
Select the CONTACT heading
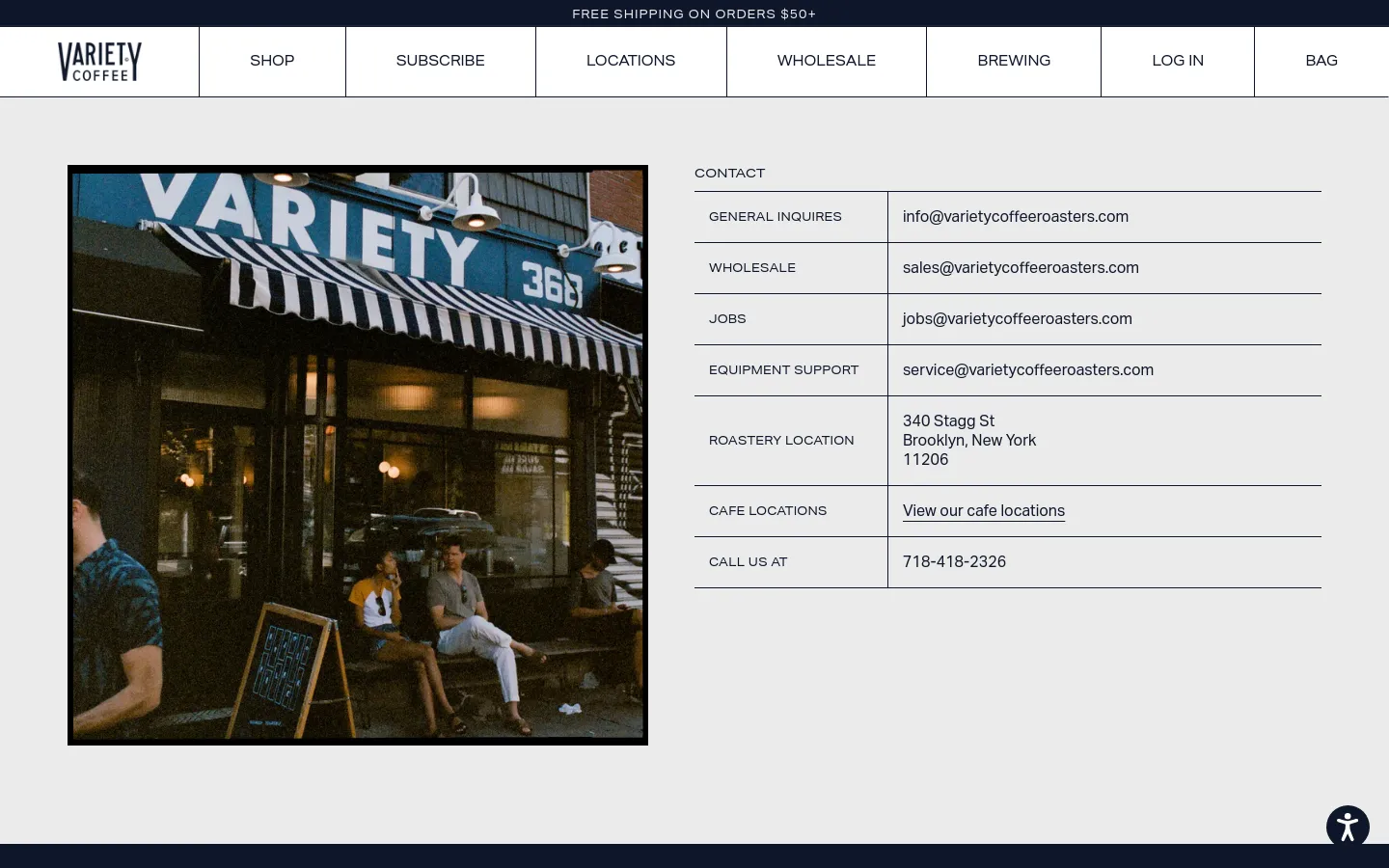click(x=729, y=174)
